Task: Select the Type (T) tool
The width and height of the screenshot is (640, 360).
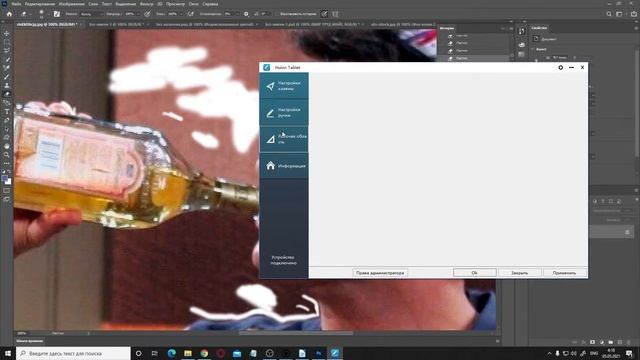Action: tap(7, 111)
